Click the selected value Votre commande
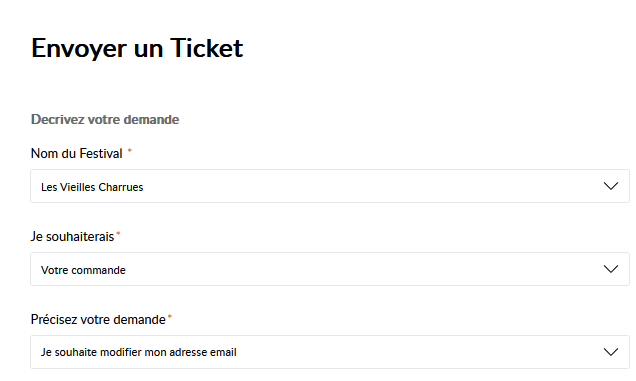636x381 pixels. pos(83,270)
